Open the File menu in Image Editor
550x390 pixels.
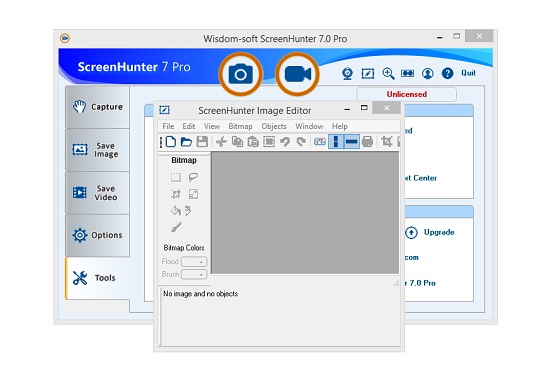pos(168,126)
